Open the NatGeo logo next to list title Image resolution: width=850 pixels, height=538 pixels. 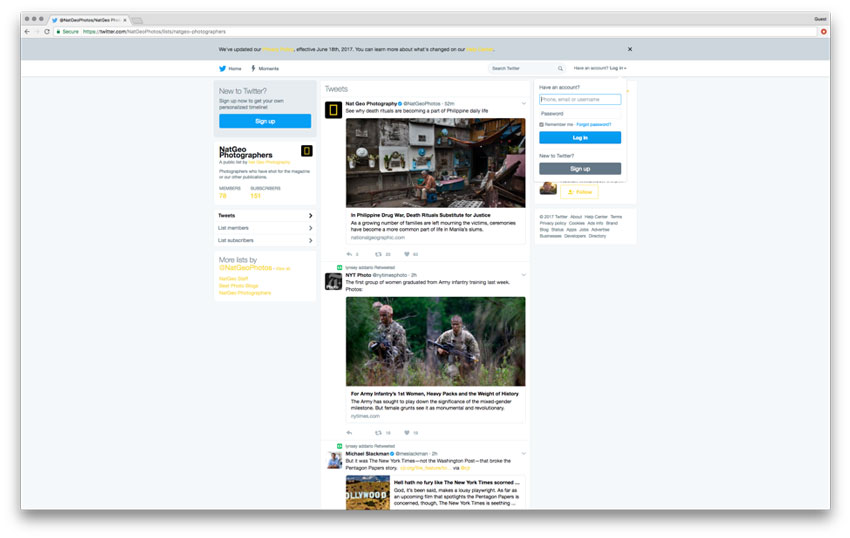click(306, 151)
